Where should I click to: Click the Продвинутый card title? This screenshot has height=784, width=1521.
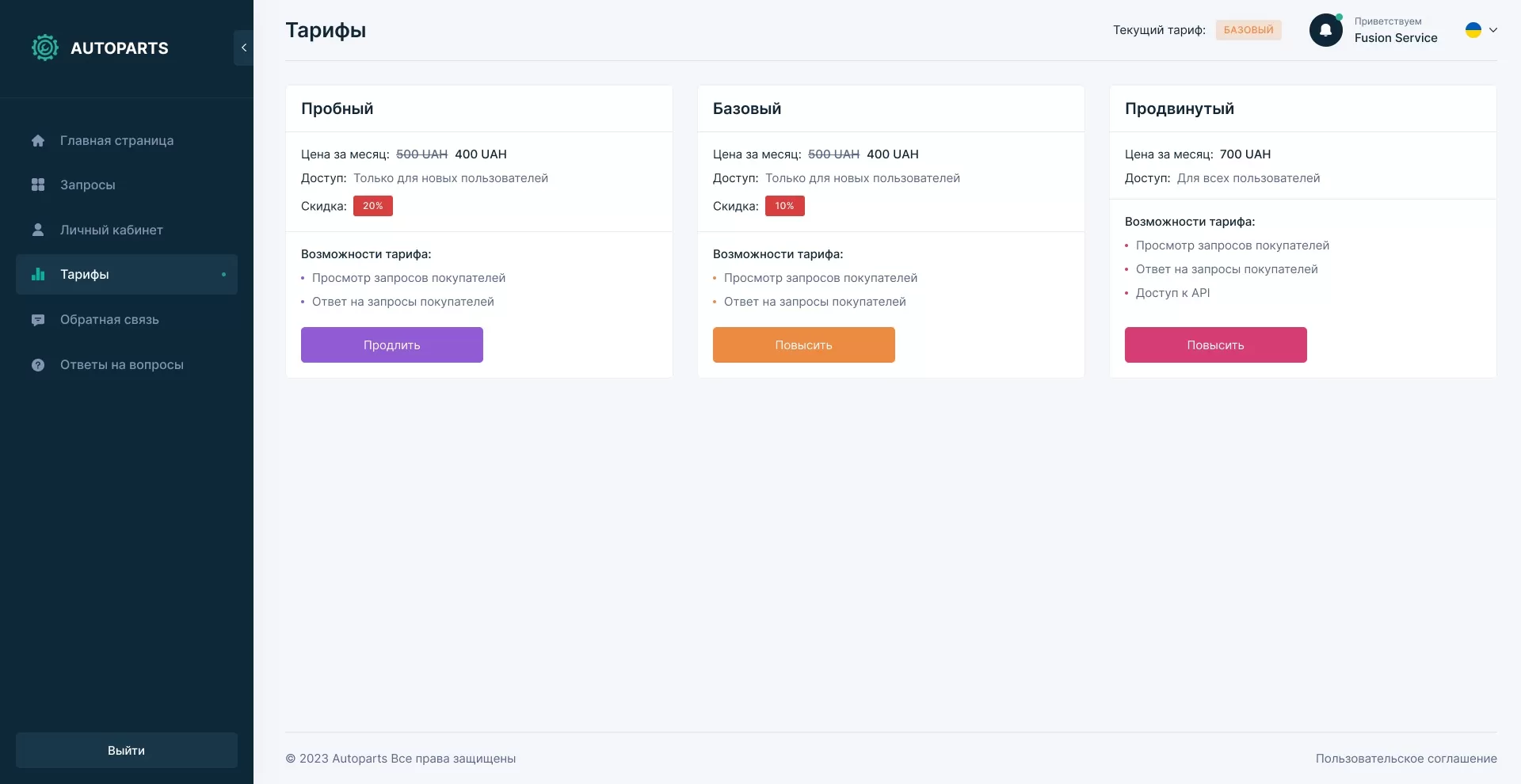(x=1180, y=108)
